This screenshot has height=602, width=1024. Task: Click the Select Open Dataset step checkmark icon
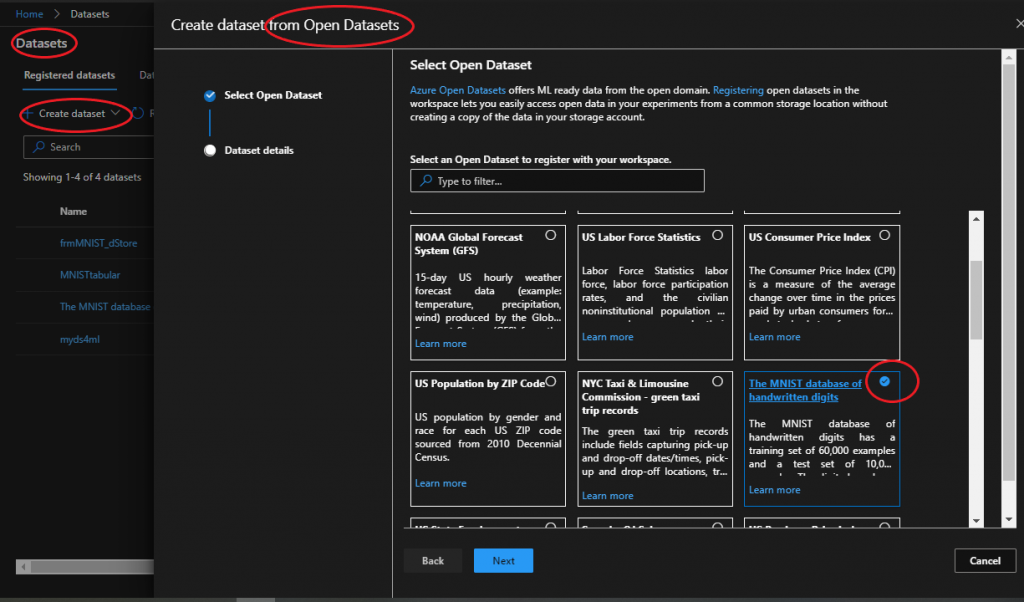pos(210,96)
